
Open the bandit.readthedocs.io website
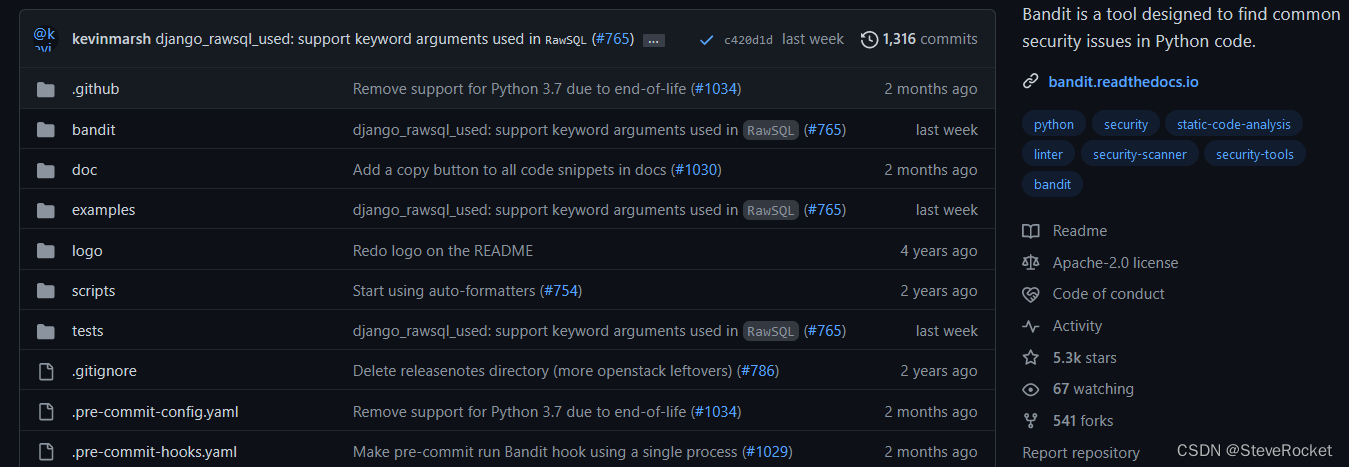(x=1123, y=82)
